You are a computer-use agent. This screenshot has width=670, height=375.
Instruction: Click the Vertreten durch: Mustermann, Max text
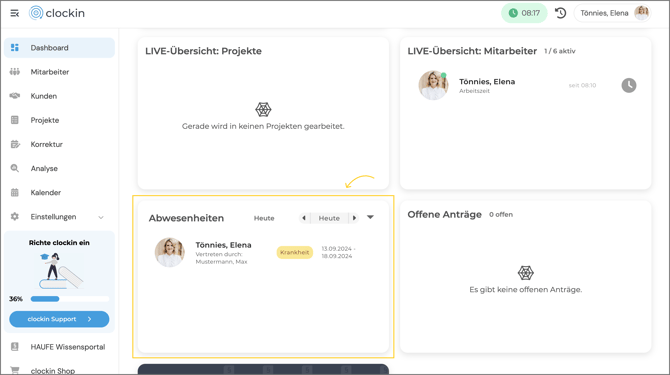[x=221, y=258]
